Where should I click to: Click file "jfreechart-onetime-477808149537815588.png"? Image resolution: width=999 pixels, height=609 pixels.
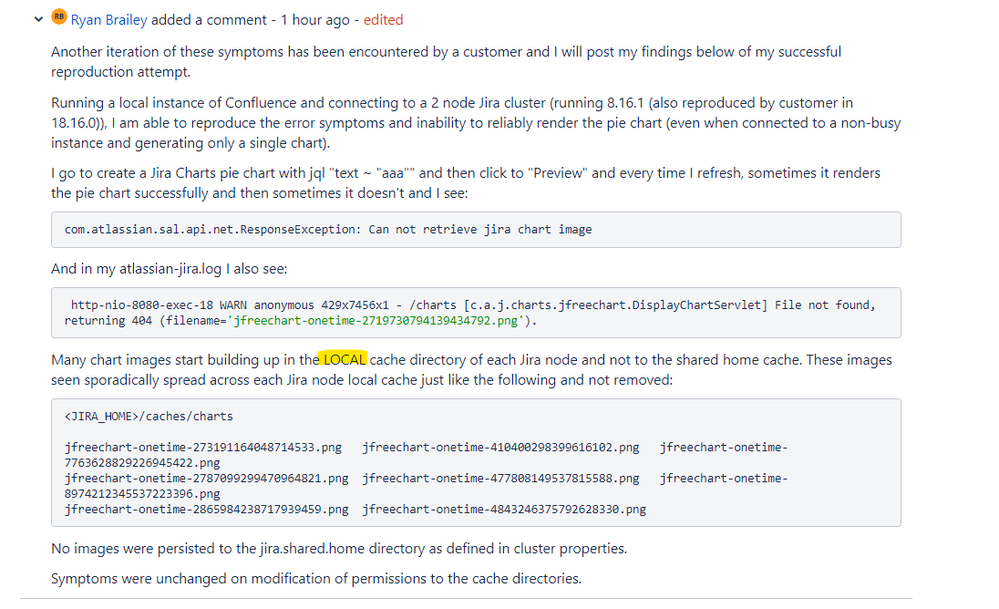tap(501, 478)
